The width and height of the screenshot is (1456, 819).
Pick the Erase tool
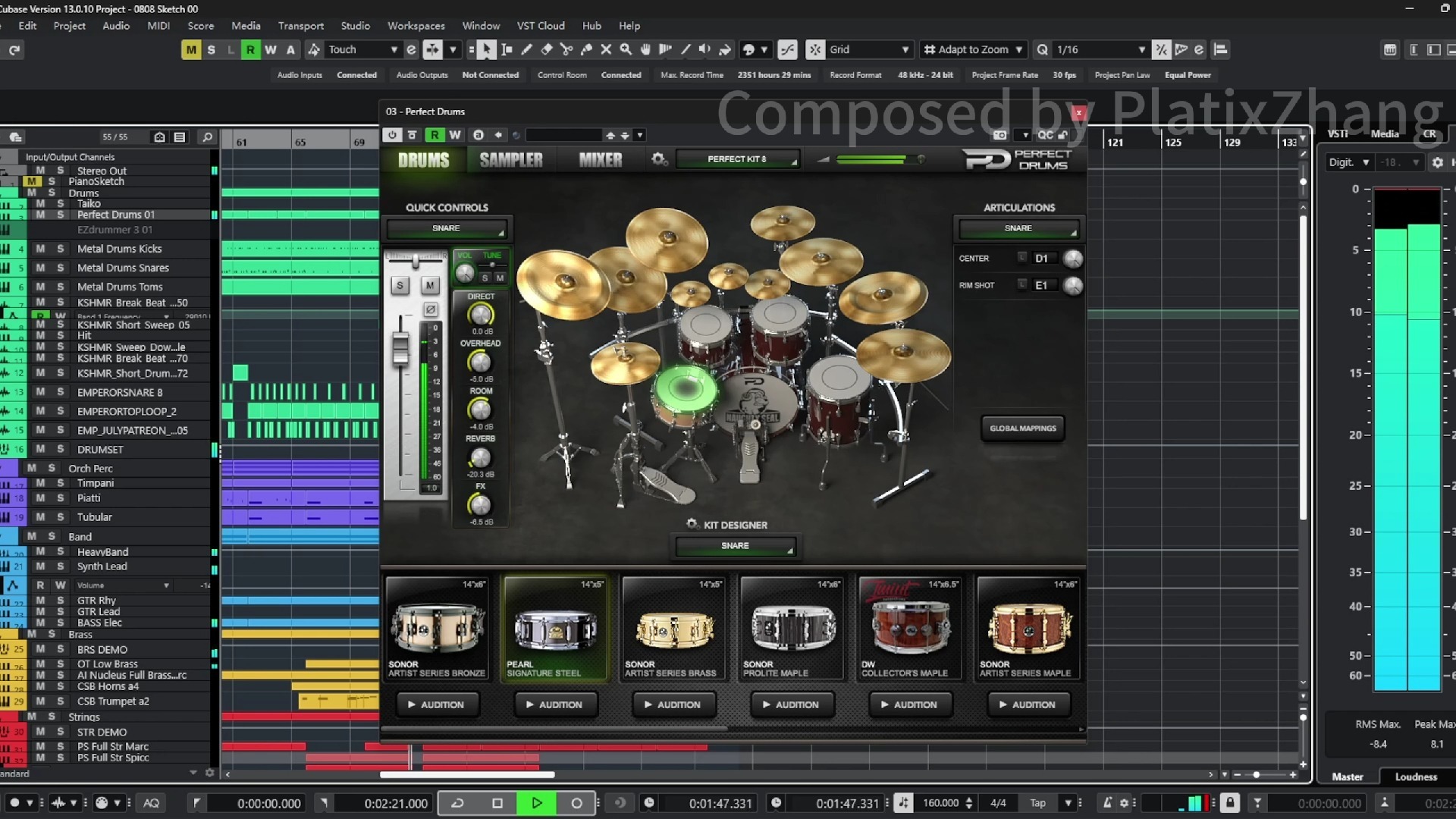[546, 50]
